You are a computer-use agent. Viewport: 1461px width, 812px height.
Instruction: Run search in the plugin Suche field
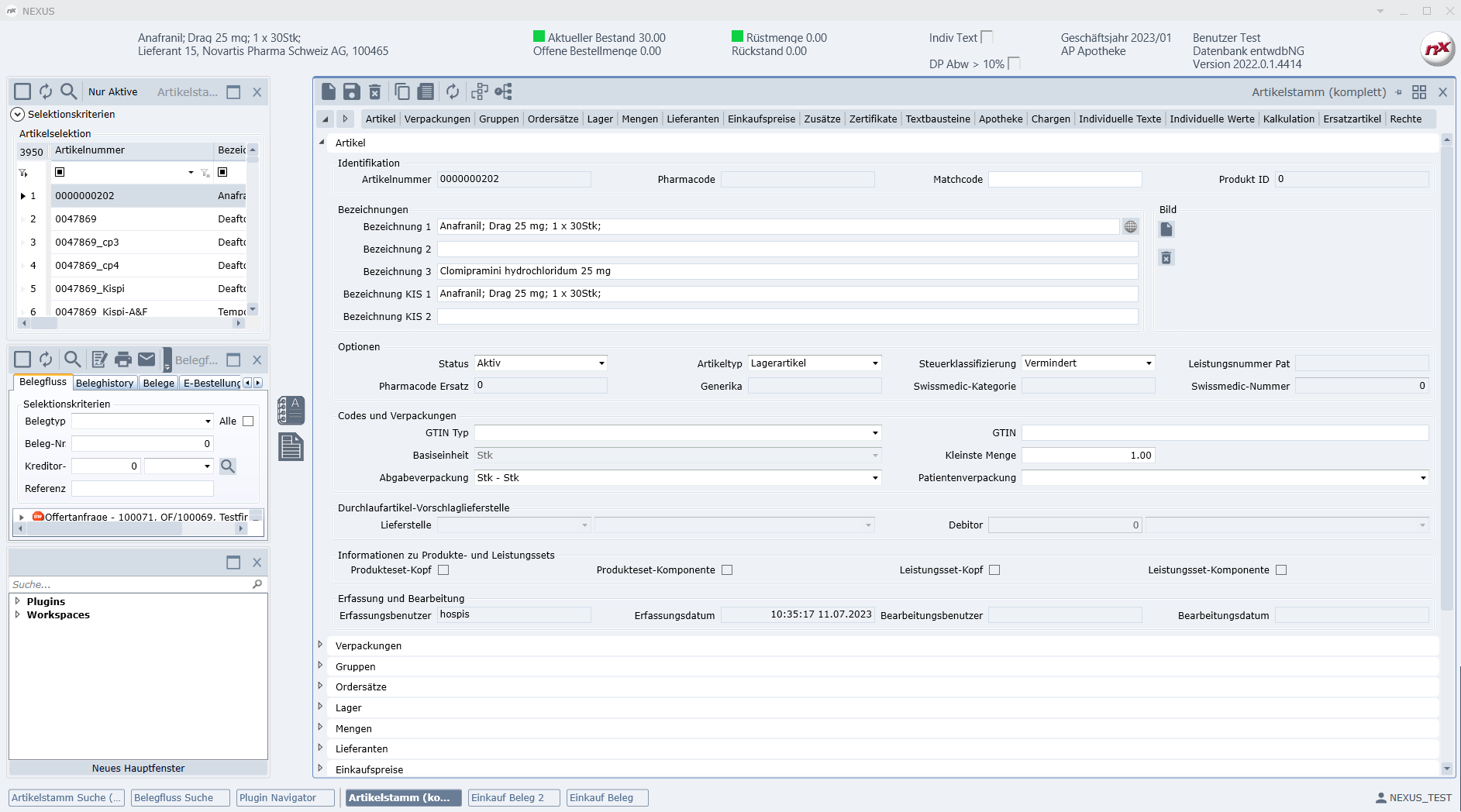coord(257,584)
